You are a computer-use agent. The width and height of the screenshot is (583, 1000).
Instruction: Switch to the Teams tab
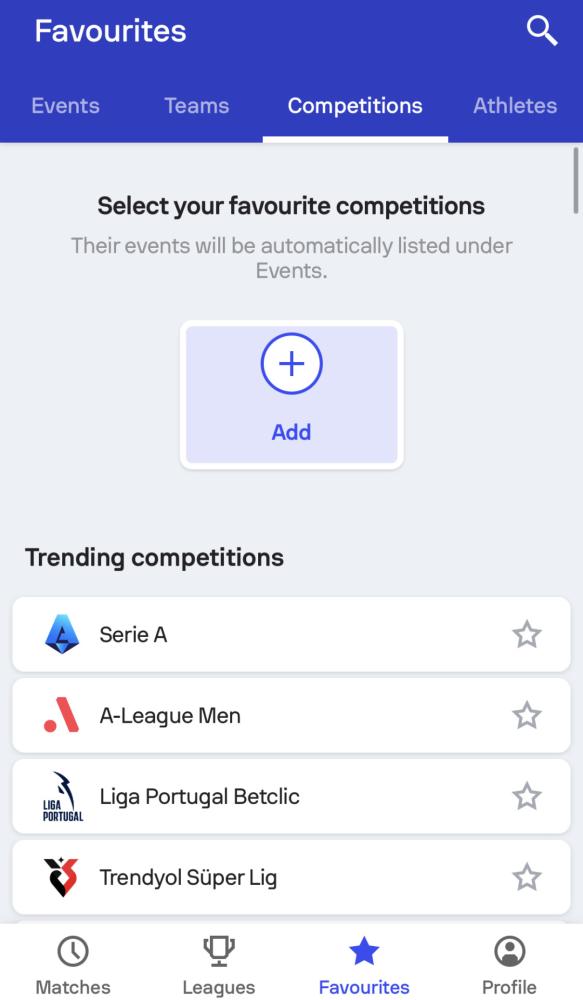click(196, 106)
